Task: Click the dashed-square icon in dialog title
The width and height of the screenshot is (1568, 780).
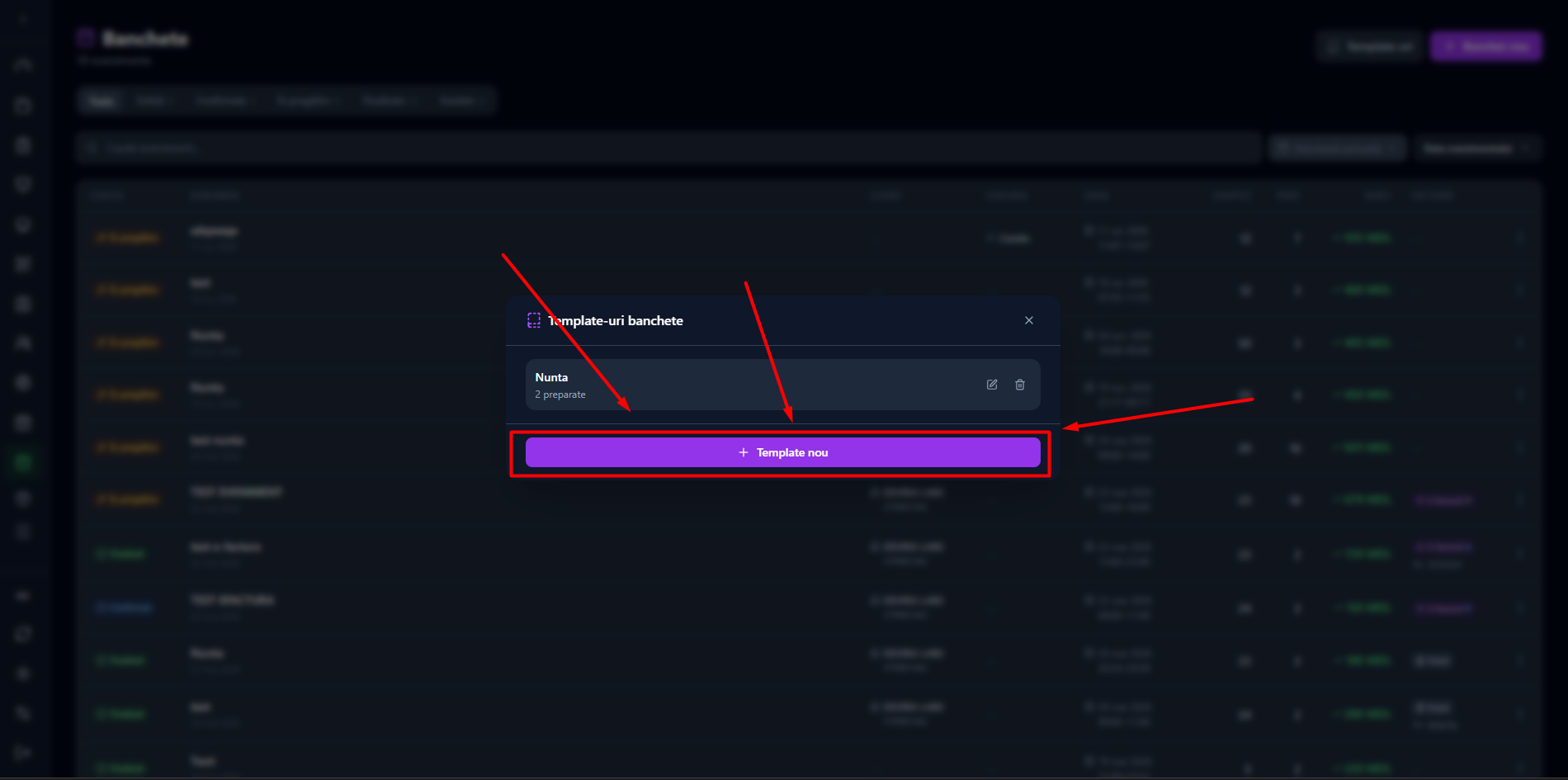Action: click(x=534, y=320)
